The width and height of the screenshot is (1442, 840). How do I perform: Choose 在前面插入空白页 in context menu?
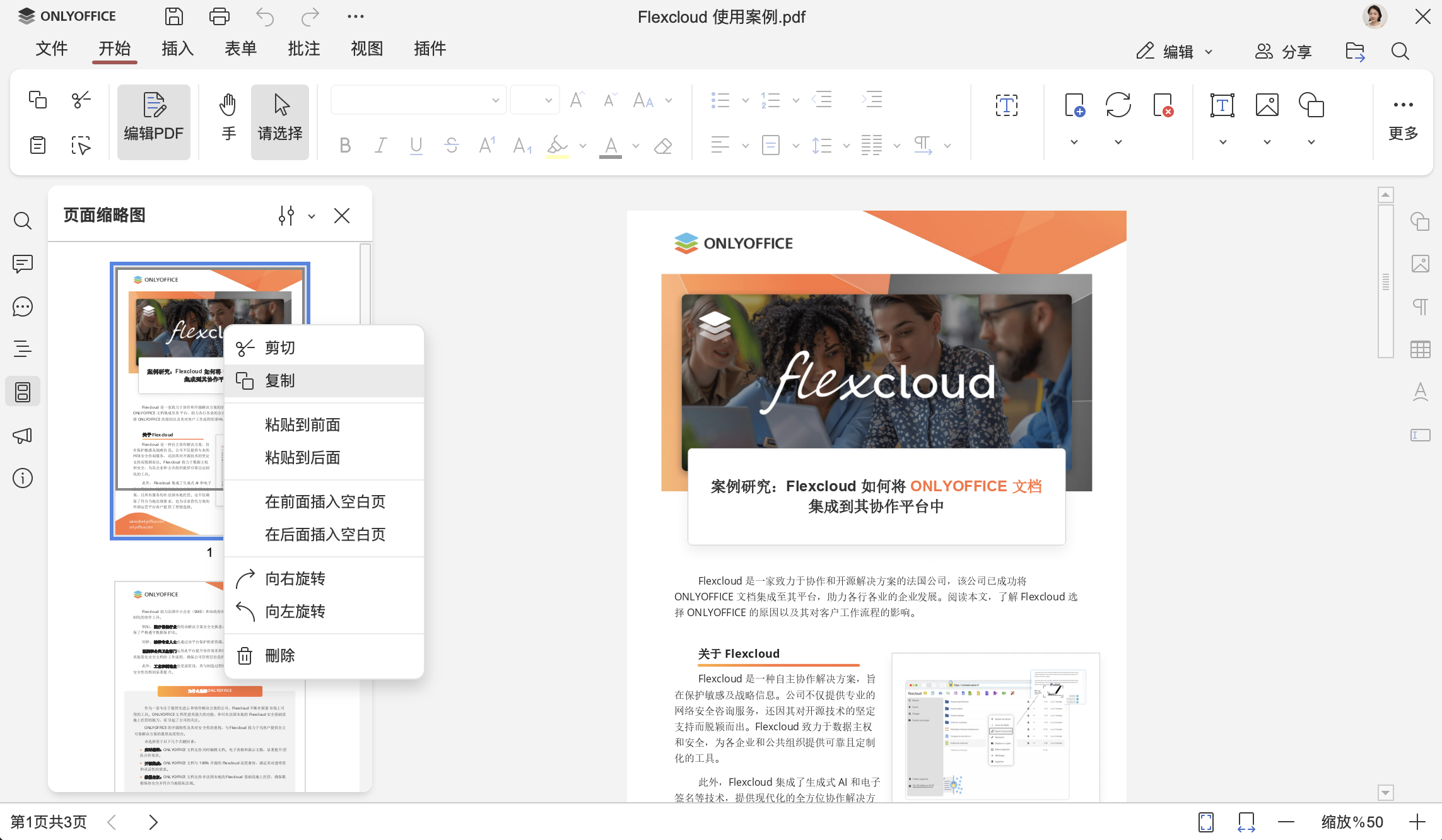(x=324, y=502)
